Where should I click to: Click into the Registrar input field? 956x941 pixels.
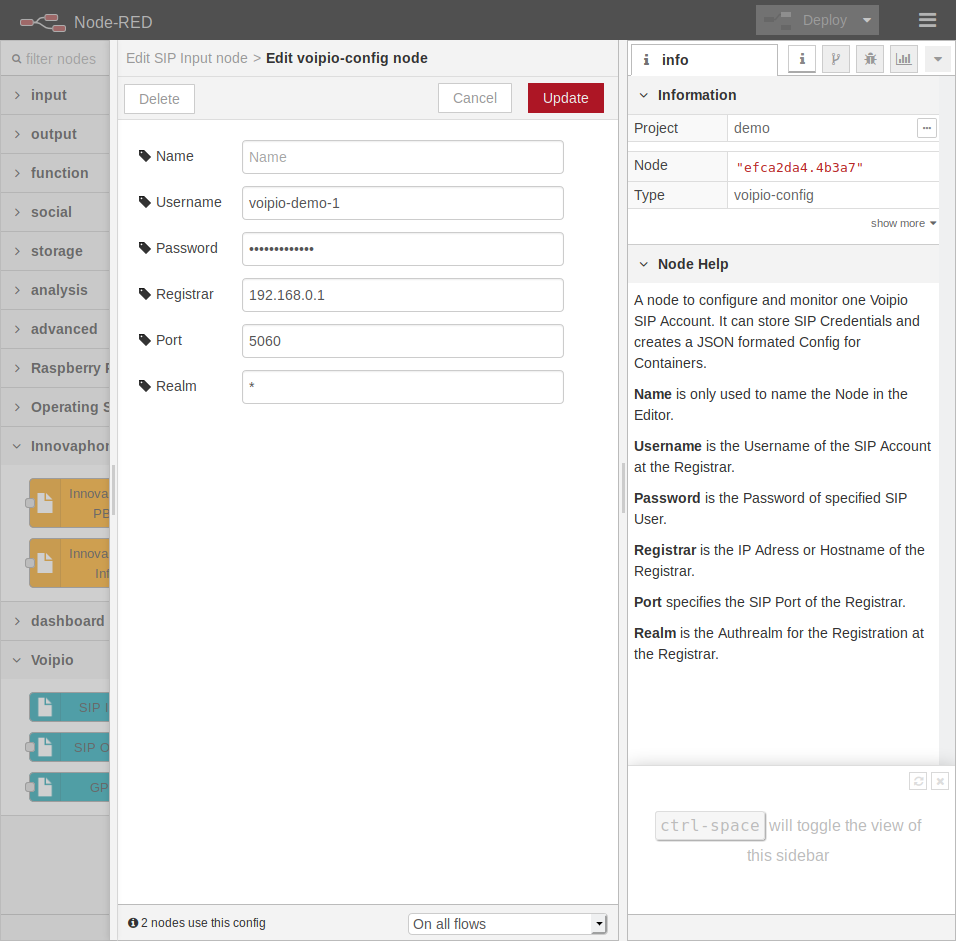(x=402, y=295)
